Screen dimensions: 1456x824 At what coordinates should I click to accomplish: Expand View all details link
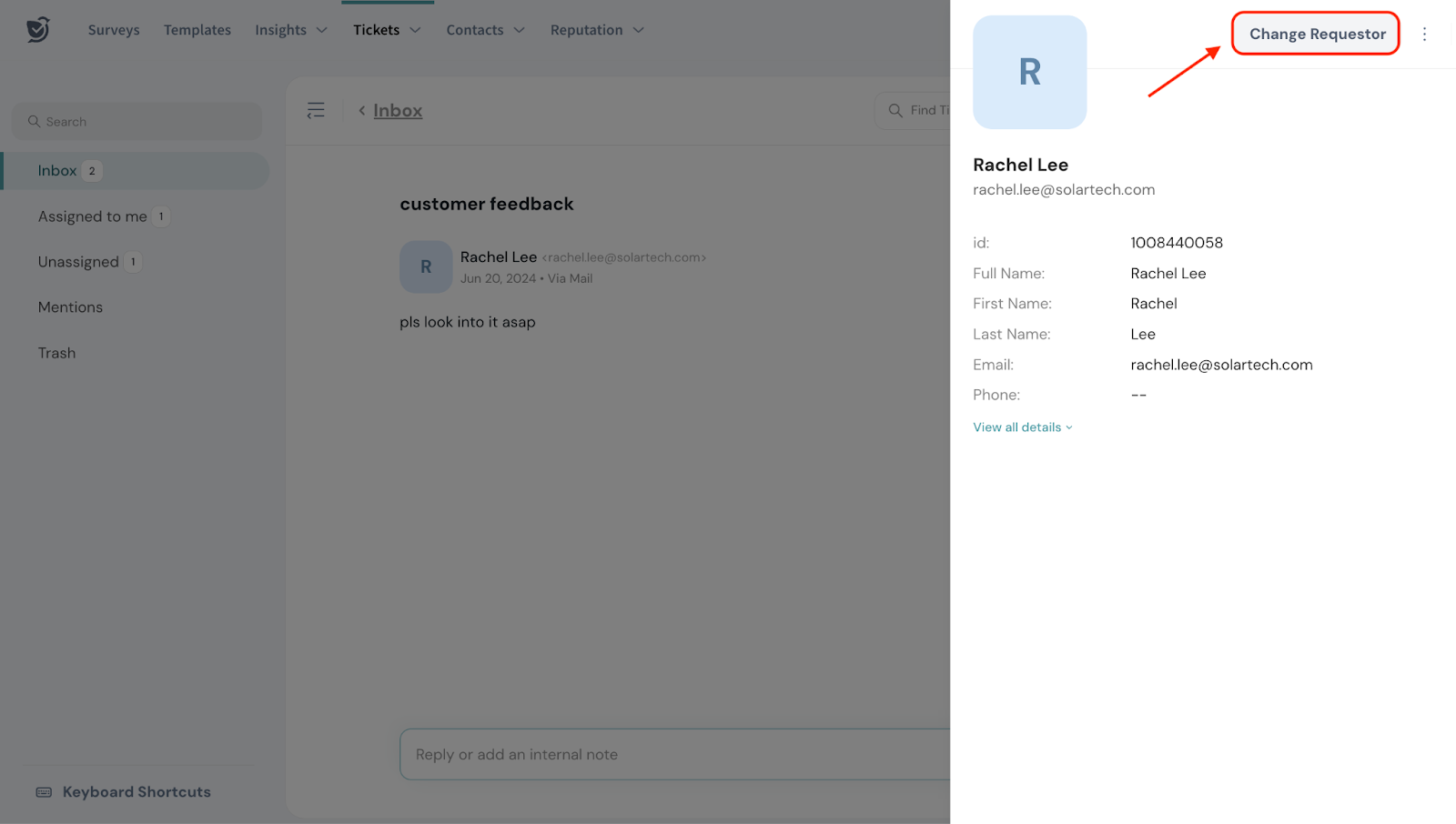click(x=1022, y=427)
